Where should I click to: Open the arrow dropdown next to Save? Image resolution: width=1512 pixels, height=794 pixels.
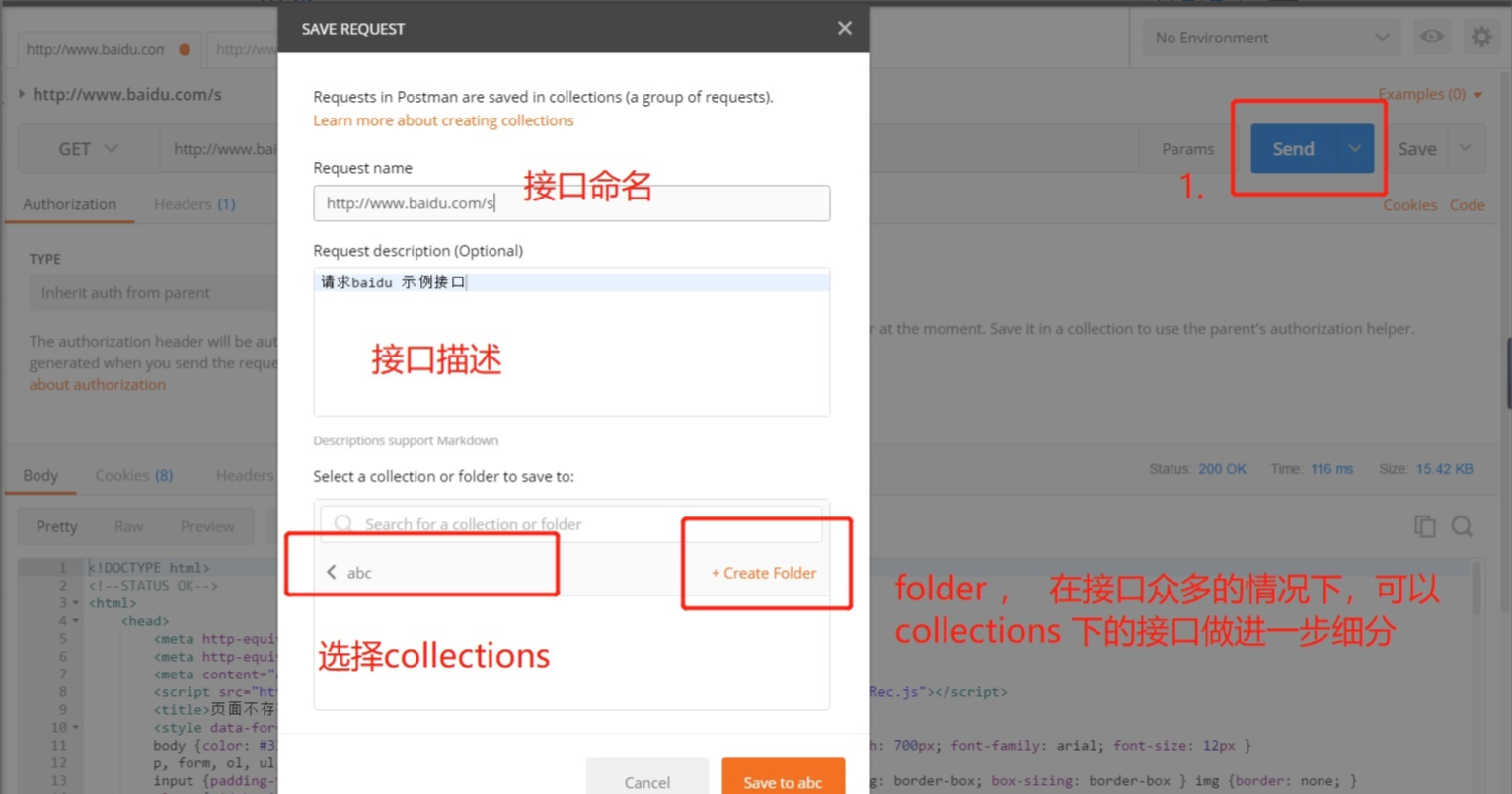(1465, 149)
